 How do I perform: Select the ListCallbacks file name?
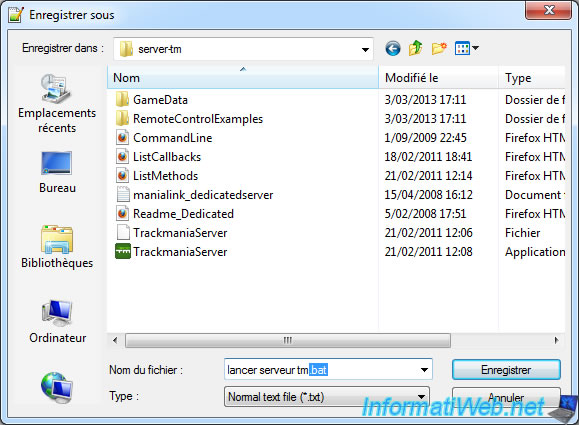(167, 157)
